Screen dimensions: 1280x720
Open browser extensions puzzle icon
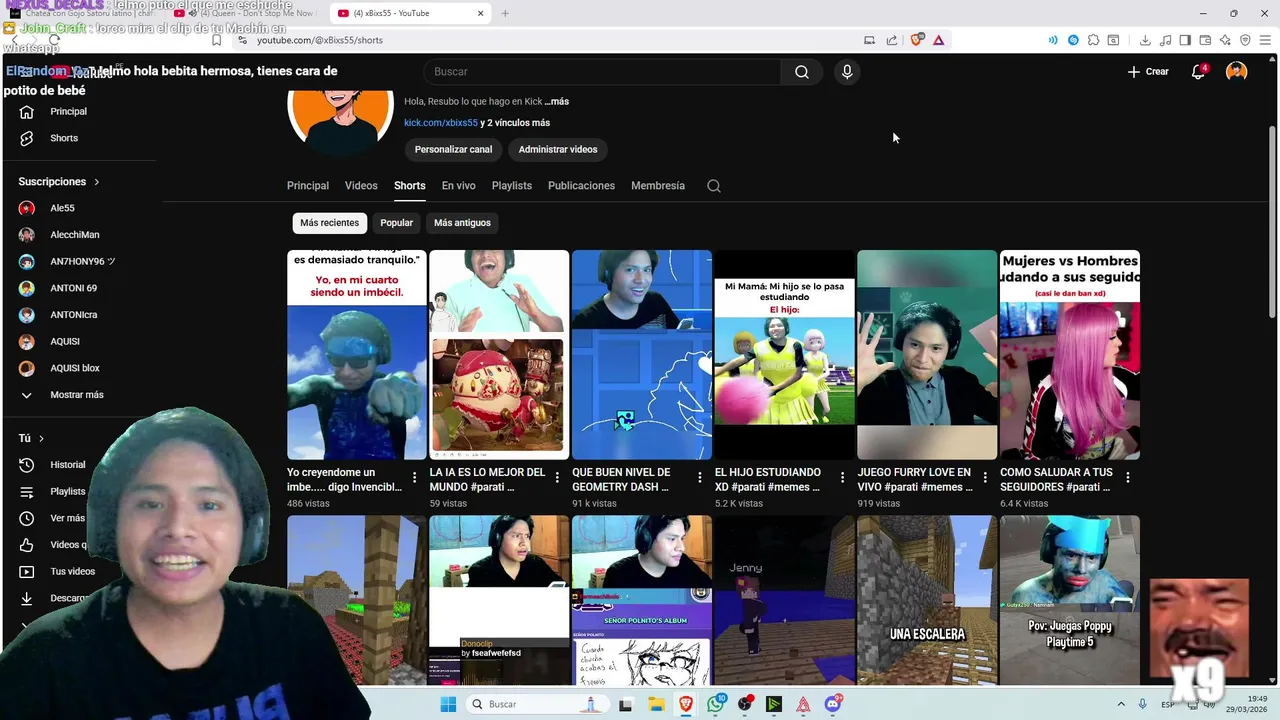(1093, 40)
